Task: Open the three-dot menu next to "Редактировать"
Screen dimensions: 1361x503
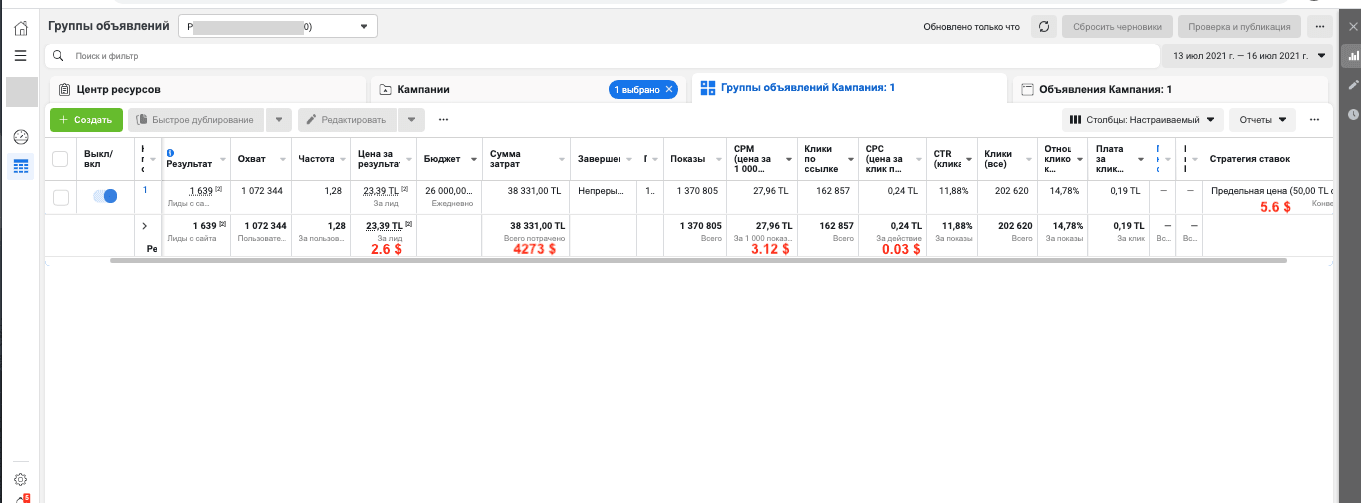Action: click(x=443, y=120)
